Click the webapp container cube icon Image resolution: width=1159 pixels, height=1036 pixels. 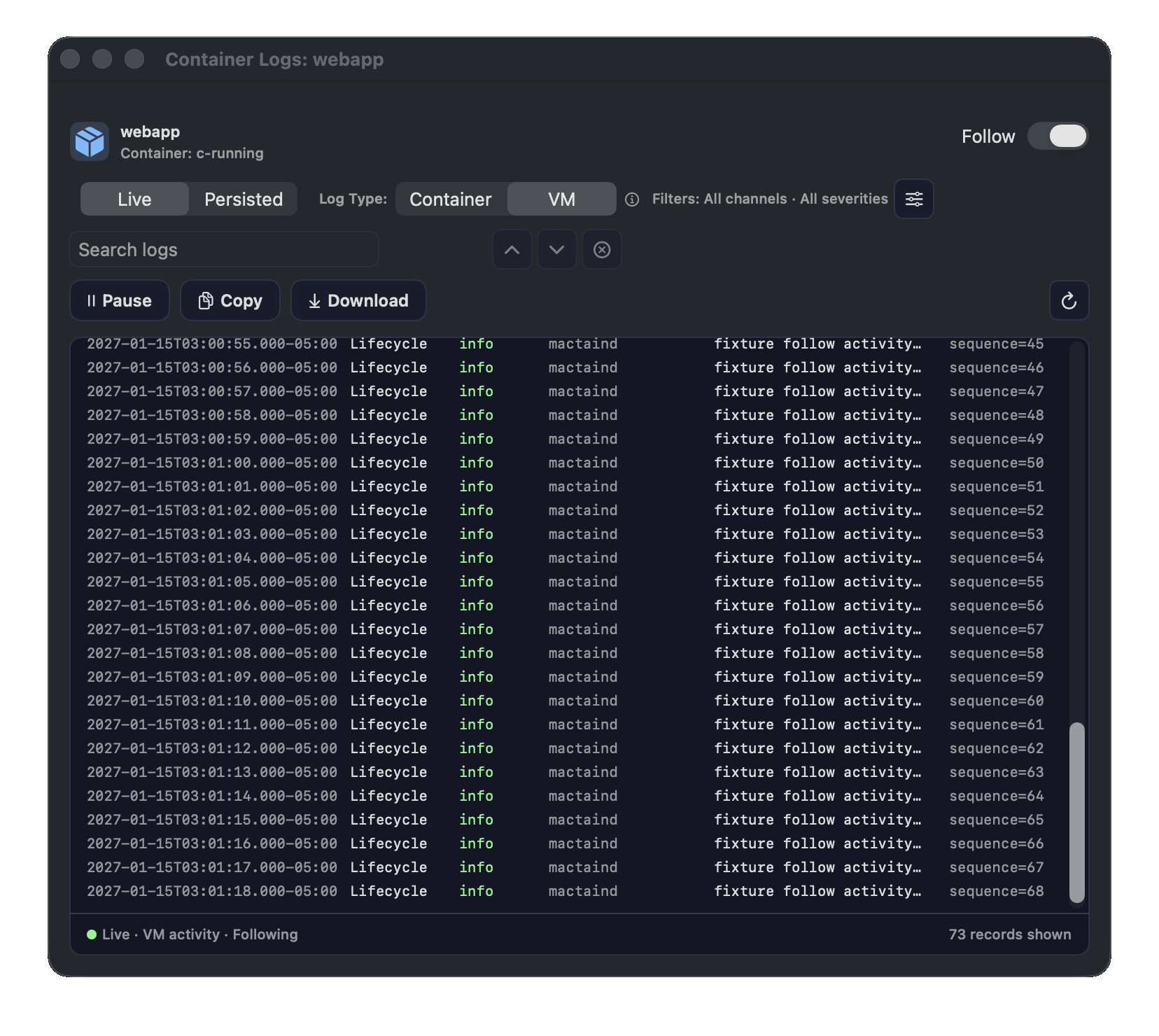[x=90, y=141]
